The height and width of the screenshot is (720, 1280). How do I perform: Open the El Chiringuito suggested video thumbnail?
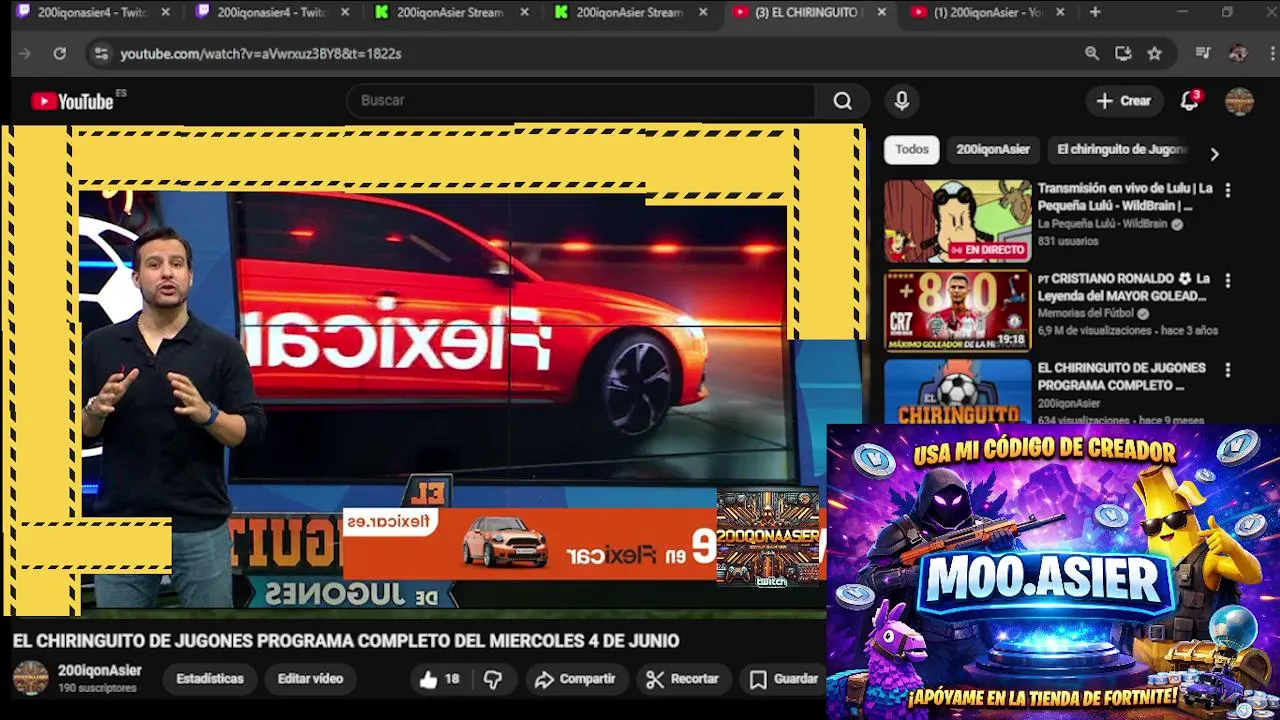[957, 392]
